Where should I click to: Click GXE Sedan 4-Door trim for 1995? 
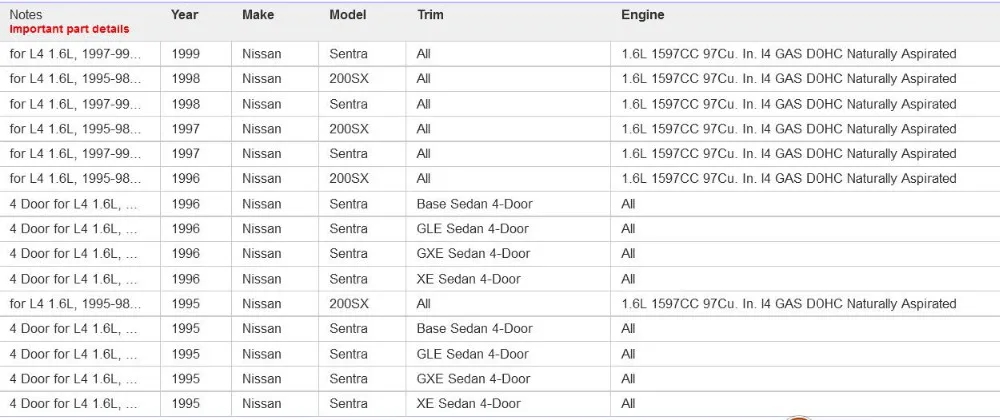[474, 379]
